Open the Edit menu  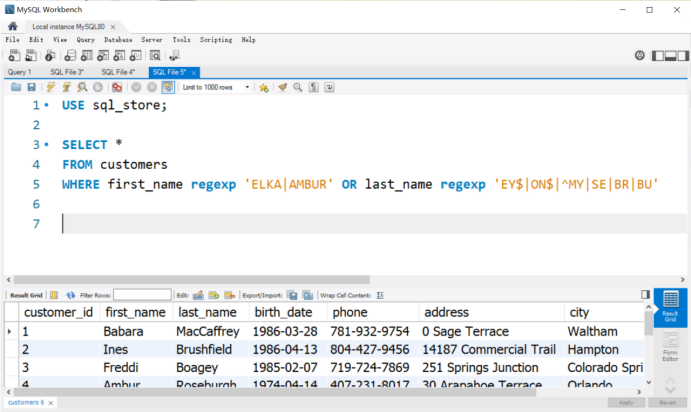36,40
